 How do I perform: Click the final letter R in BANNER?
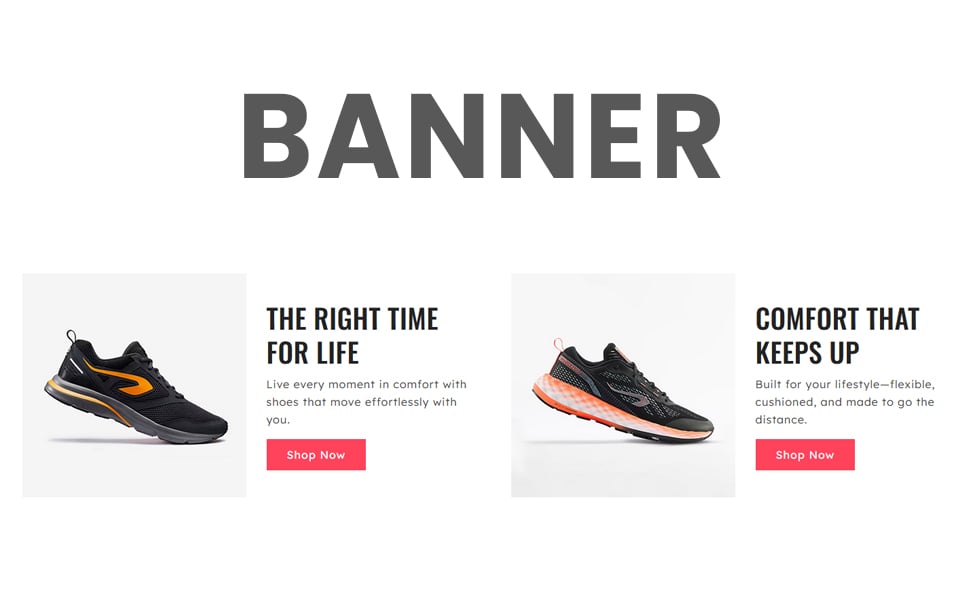tap(688, 136)
